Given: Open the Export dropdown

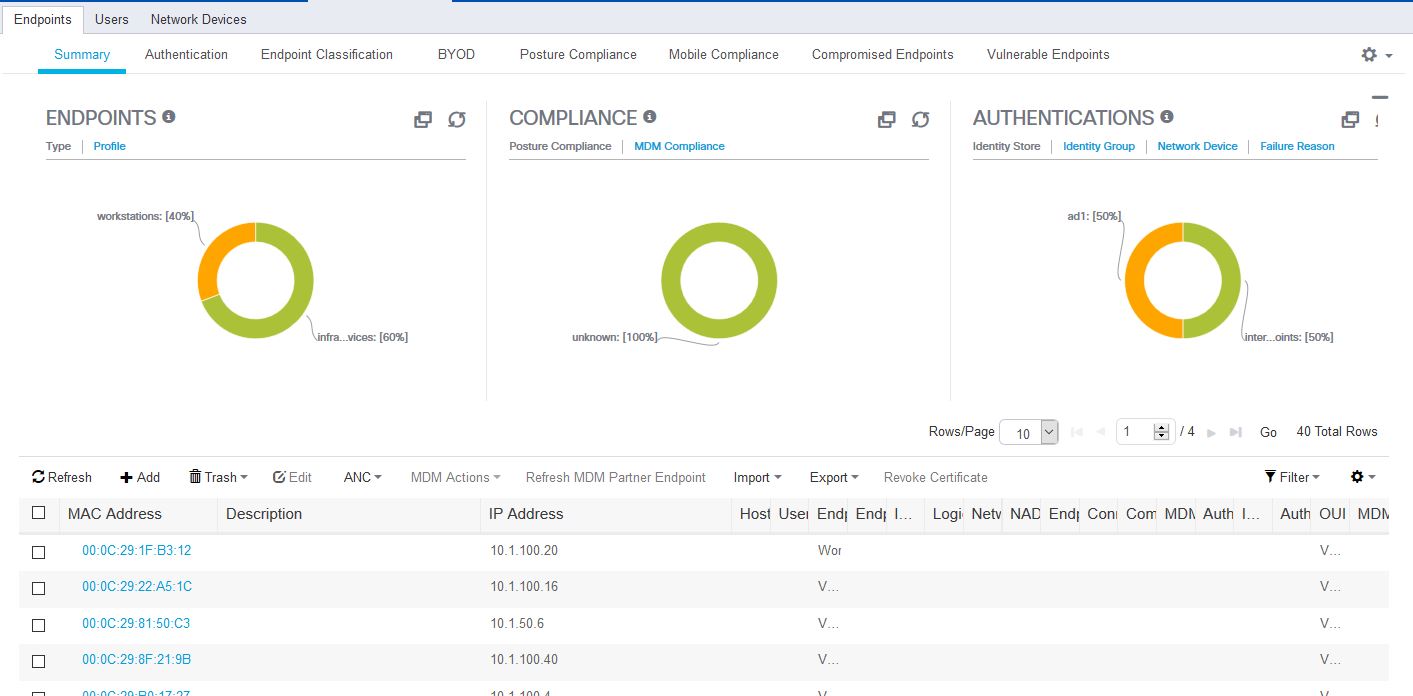Looking at the screenshot, I should click(834, 477).
